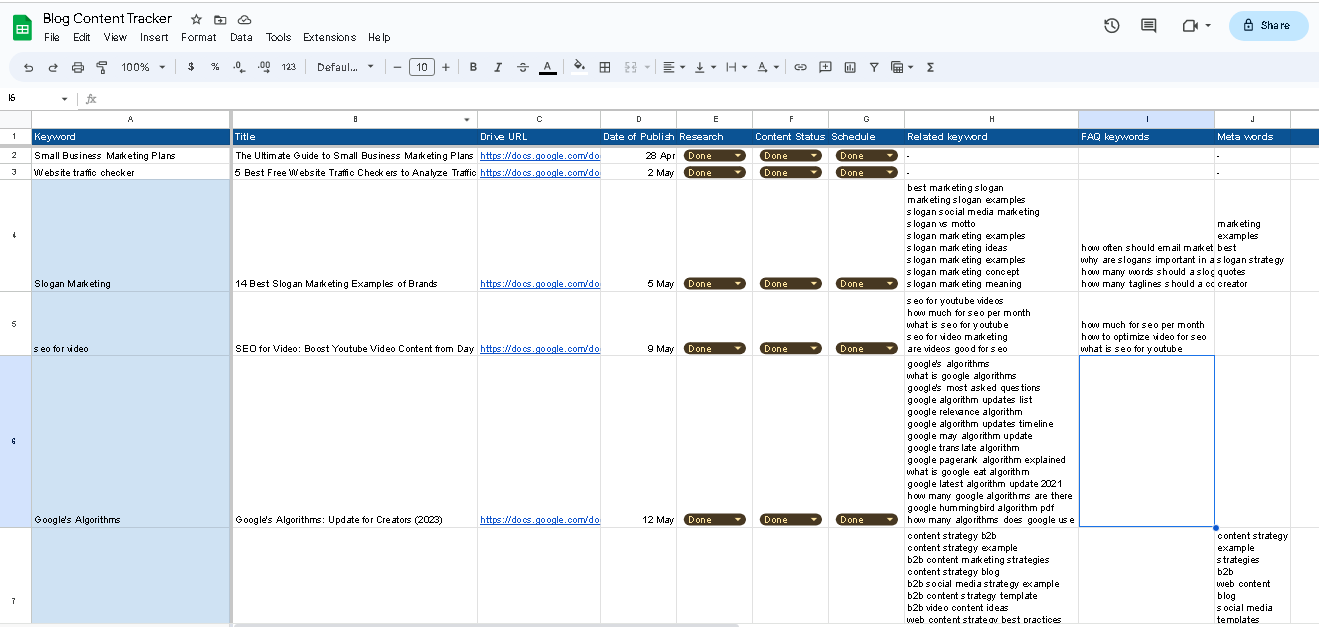Click the Share button

tap(1268, 25)
